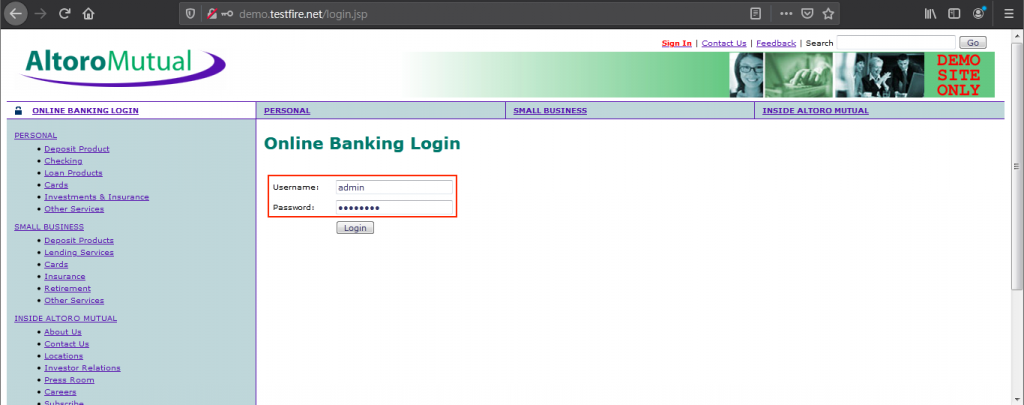Open Other Services under Personal
Viewport: 1024px width, 405px height.
(74, 209)
